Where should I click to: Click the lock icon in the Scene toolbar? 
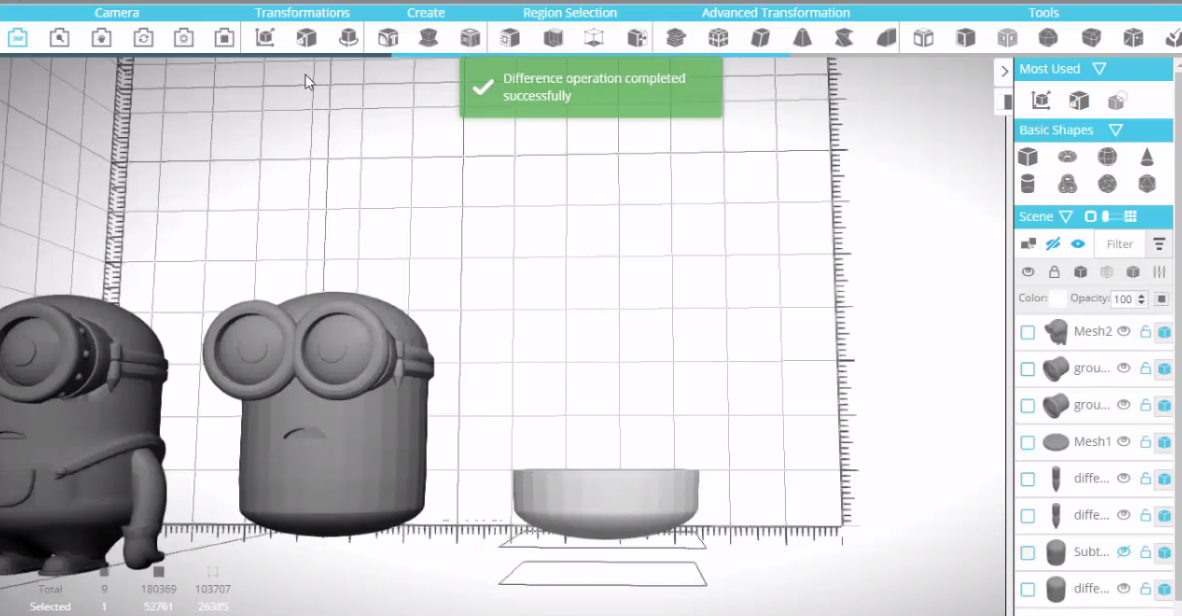tap(1054, 272)
